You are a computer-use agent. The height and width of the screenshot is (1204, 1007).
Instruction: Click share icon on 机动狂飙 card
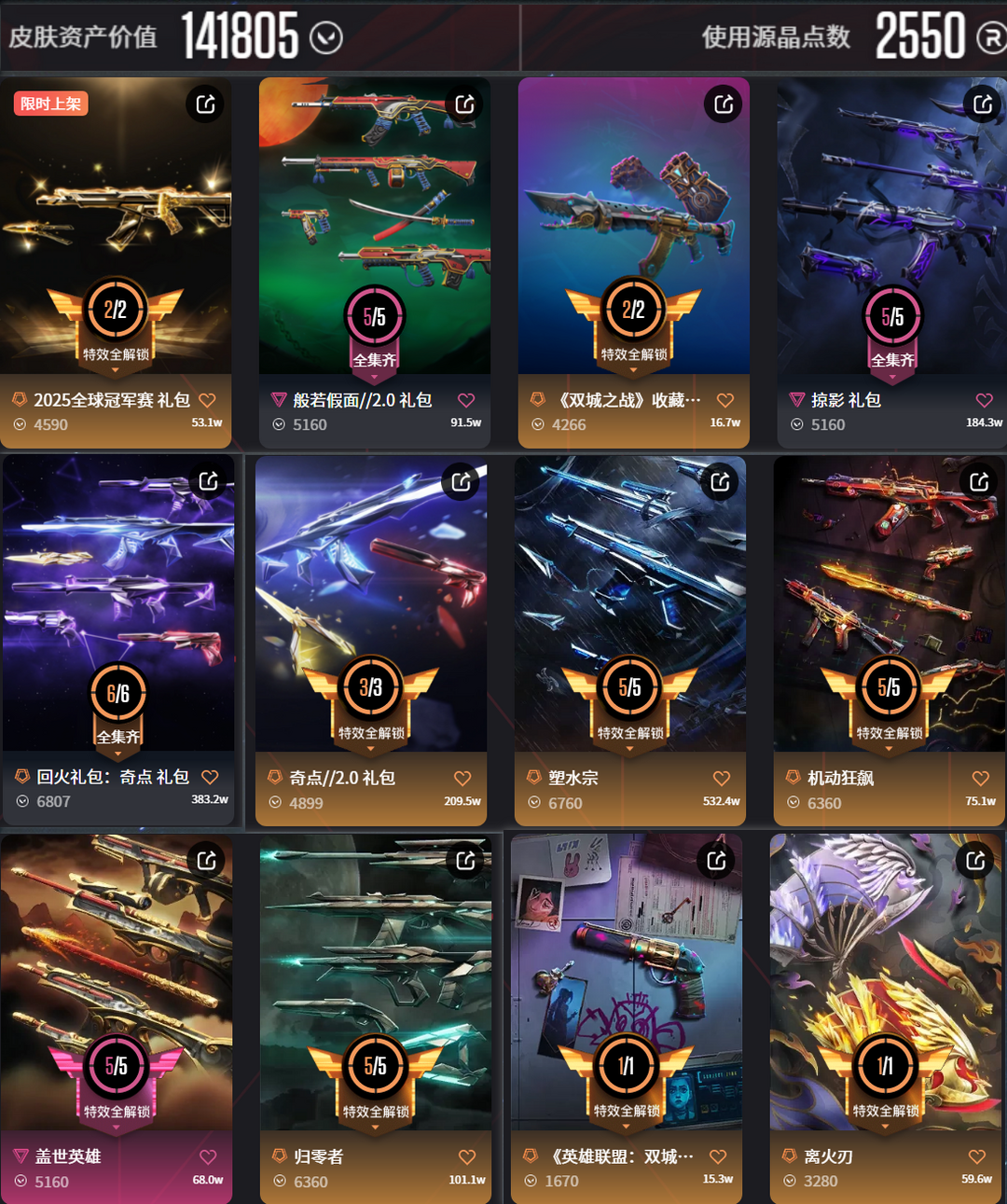pos(979,481)
